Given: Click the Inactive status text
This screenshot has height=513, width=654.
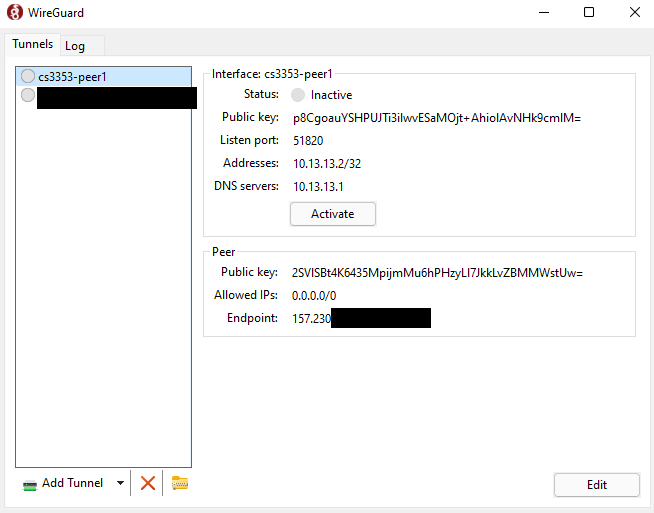Looking at the screenshot, I should 331,95.
